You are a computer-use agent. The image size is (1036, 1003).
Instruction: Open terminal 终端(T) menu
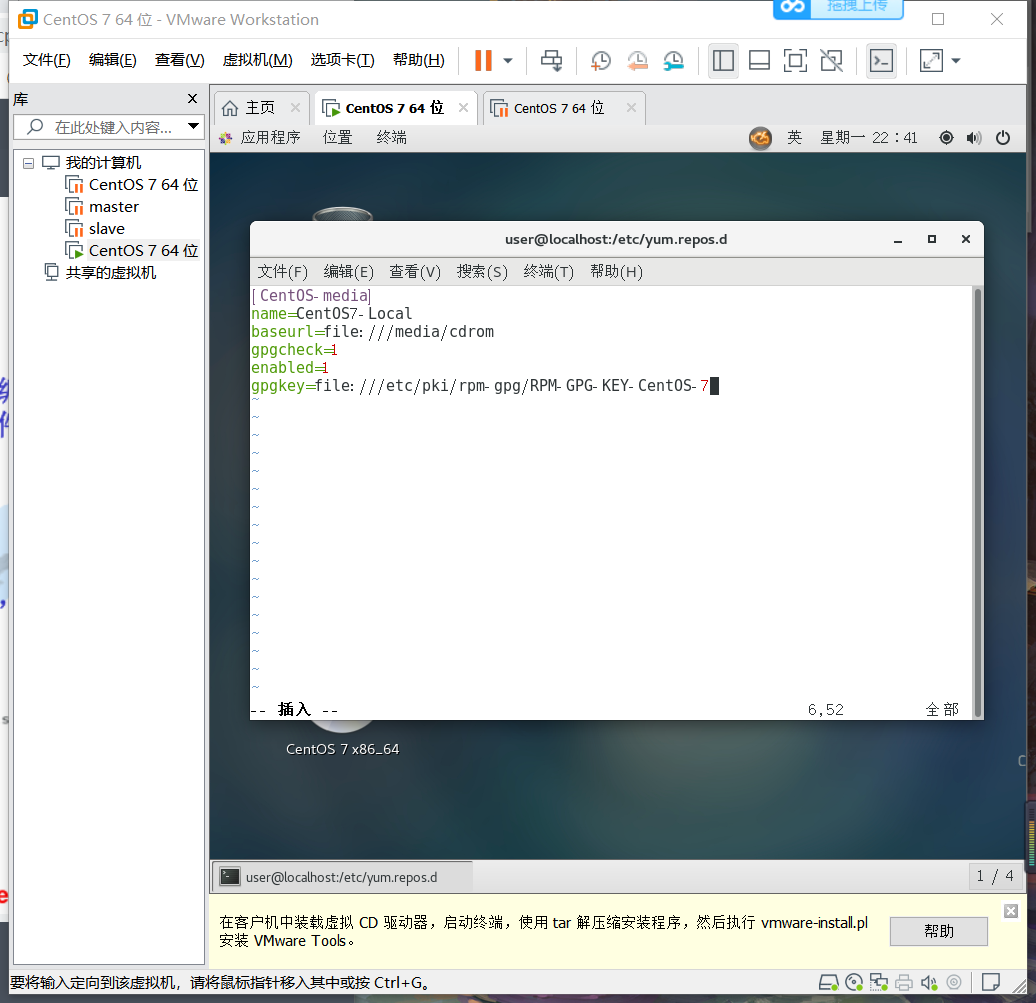coord(548,272)
